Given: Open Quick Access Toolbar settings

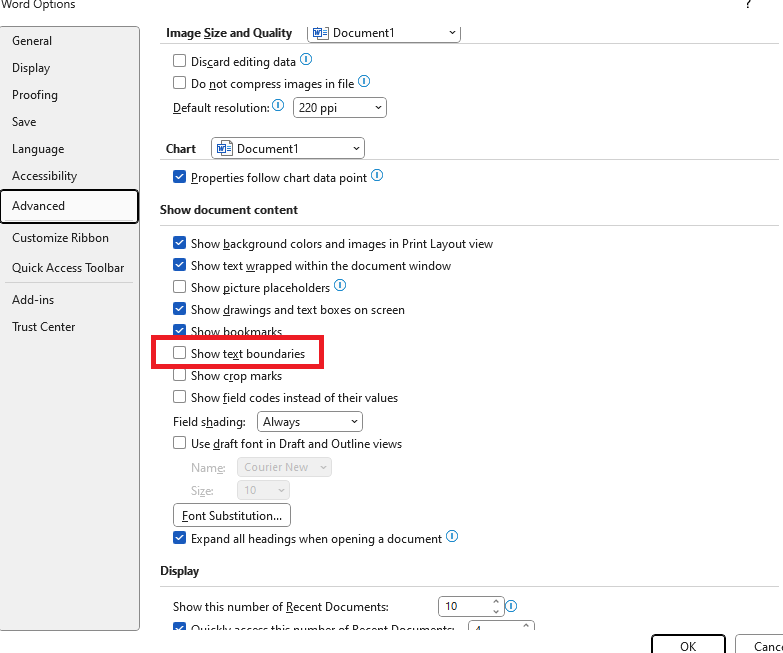Looking at the screenshot, I should click(69, 268).
